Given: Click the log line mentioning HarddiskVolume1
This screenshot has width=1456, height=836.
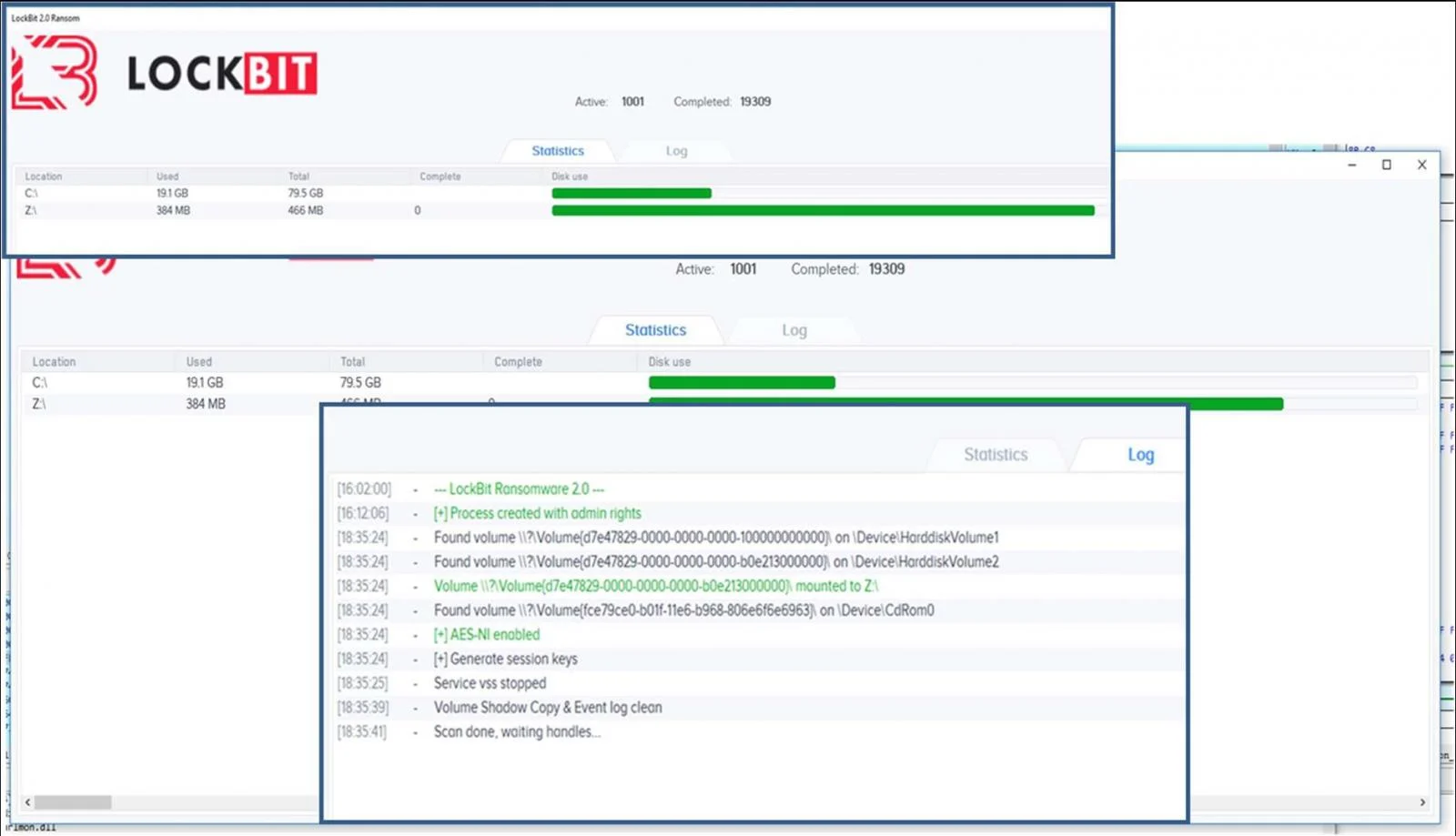Looking at the screenshot, I should [716, 538].
